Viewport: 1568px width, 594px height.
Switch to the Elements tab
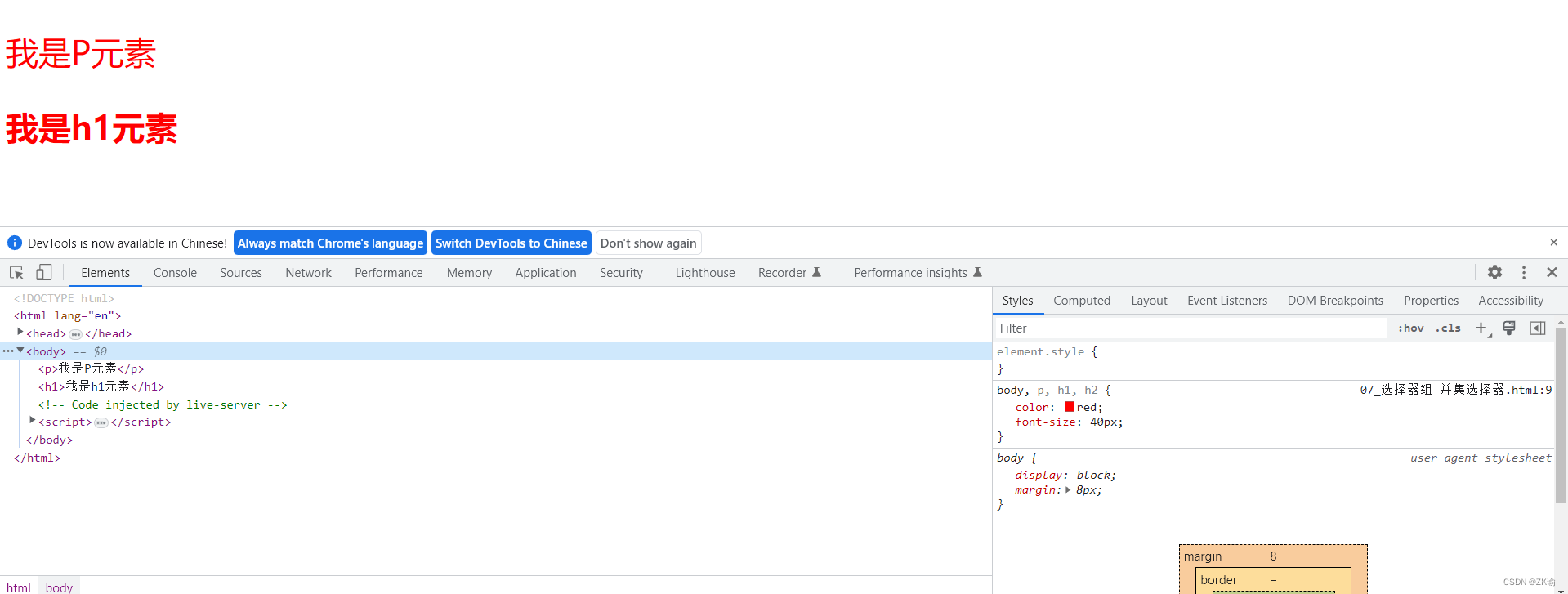click(105, 273)
